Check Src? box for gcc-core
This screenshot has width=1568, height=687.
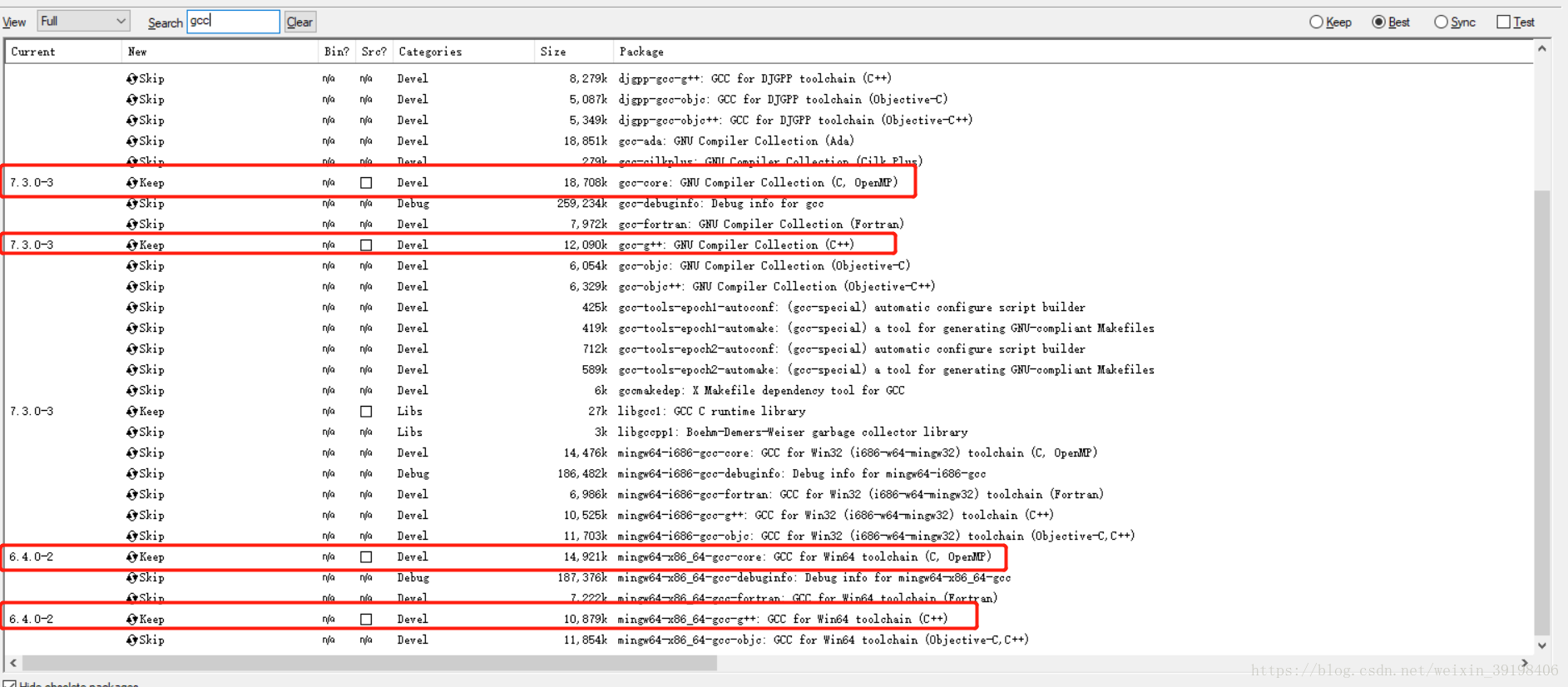(366, 182)
